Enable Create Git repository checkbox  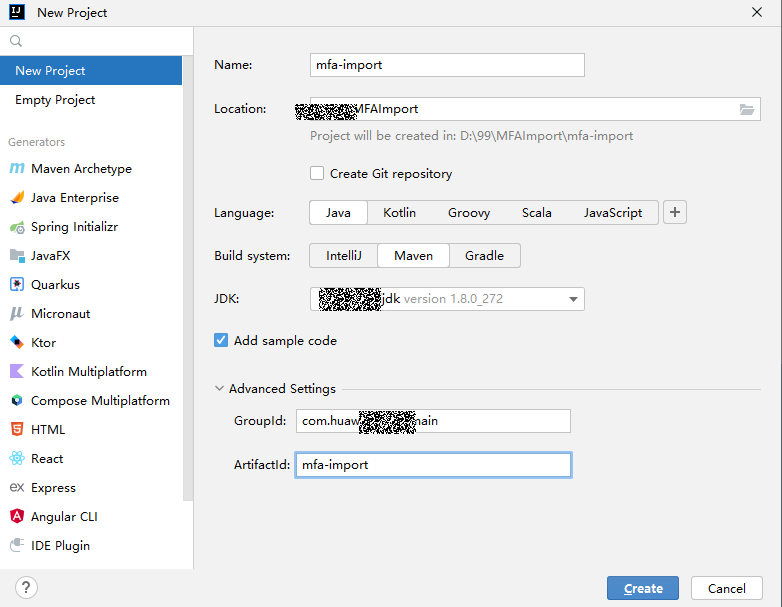pos(317,173)
